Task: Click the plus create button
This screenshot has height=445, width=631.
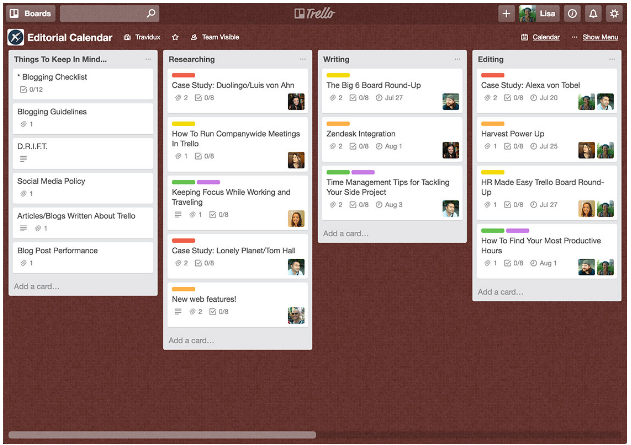Action: 506,14
